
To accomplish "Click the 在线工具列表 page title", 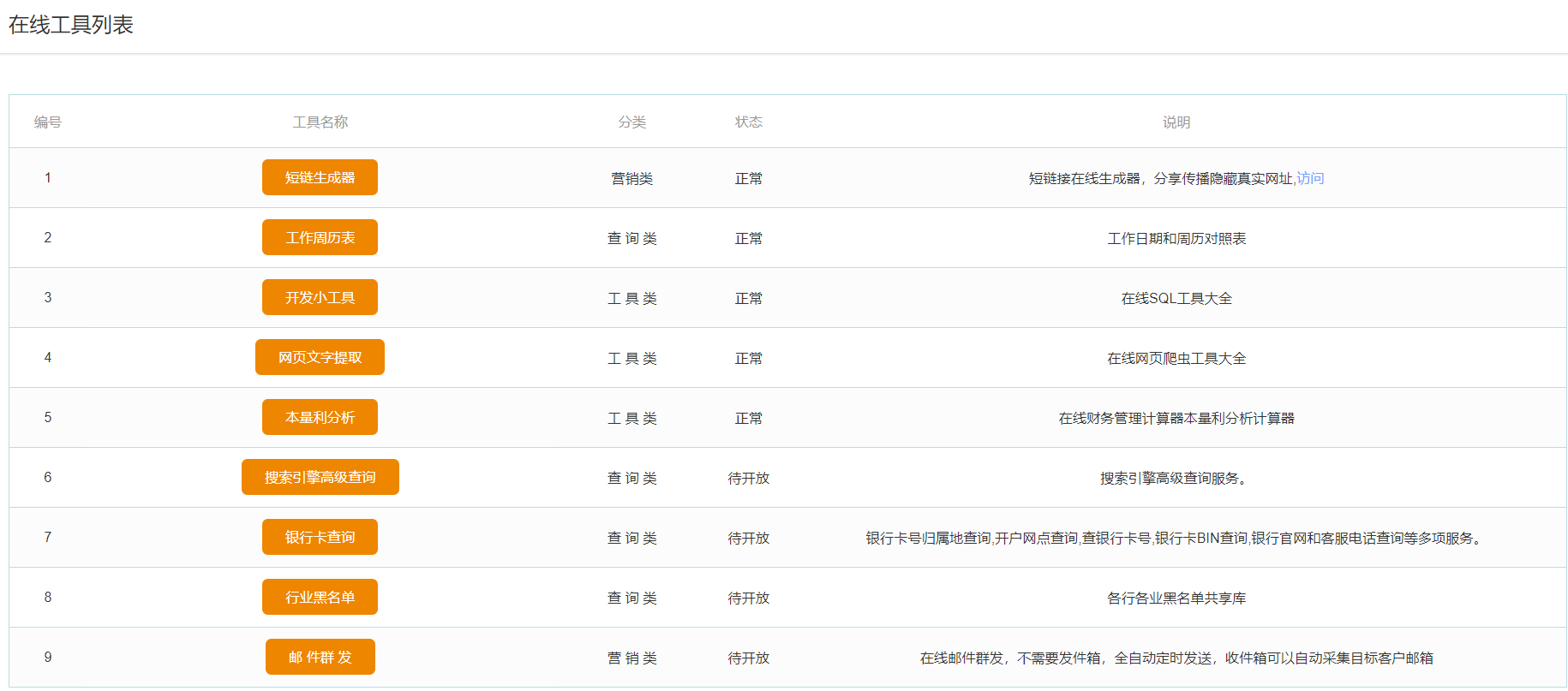I will coord(71,25).
